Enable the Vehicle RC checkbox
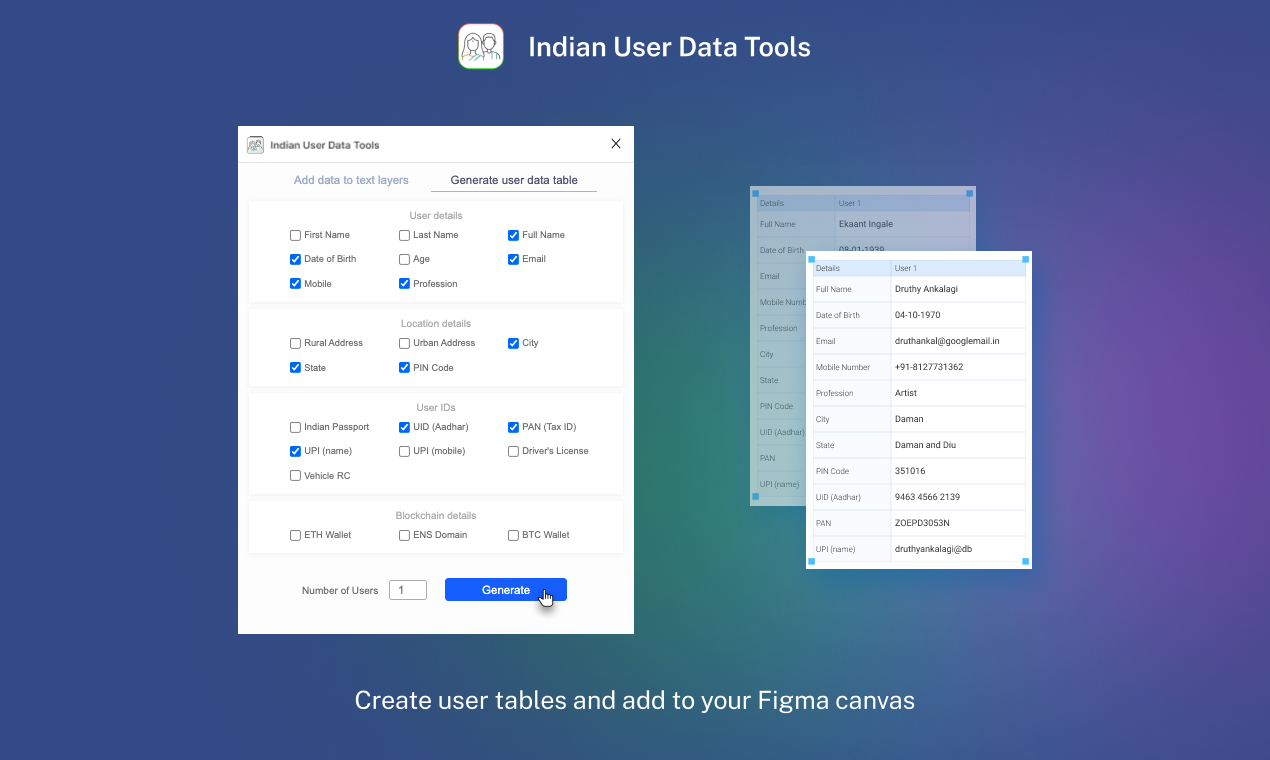The height and width of the screenshot is (760, 1270). click(295, 475)
